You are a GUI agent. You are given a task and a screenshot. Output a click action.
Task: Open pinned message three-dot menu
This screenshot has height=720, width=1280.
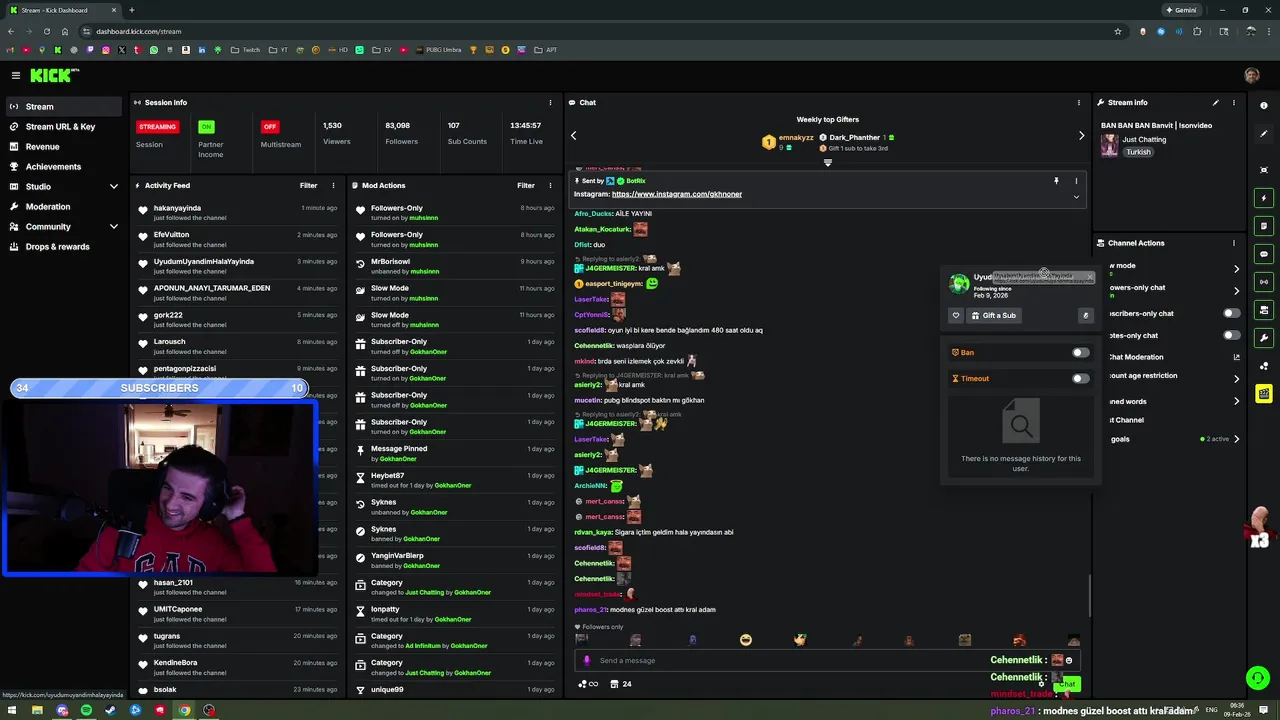point(1076,181)
